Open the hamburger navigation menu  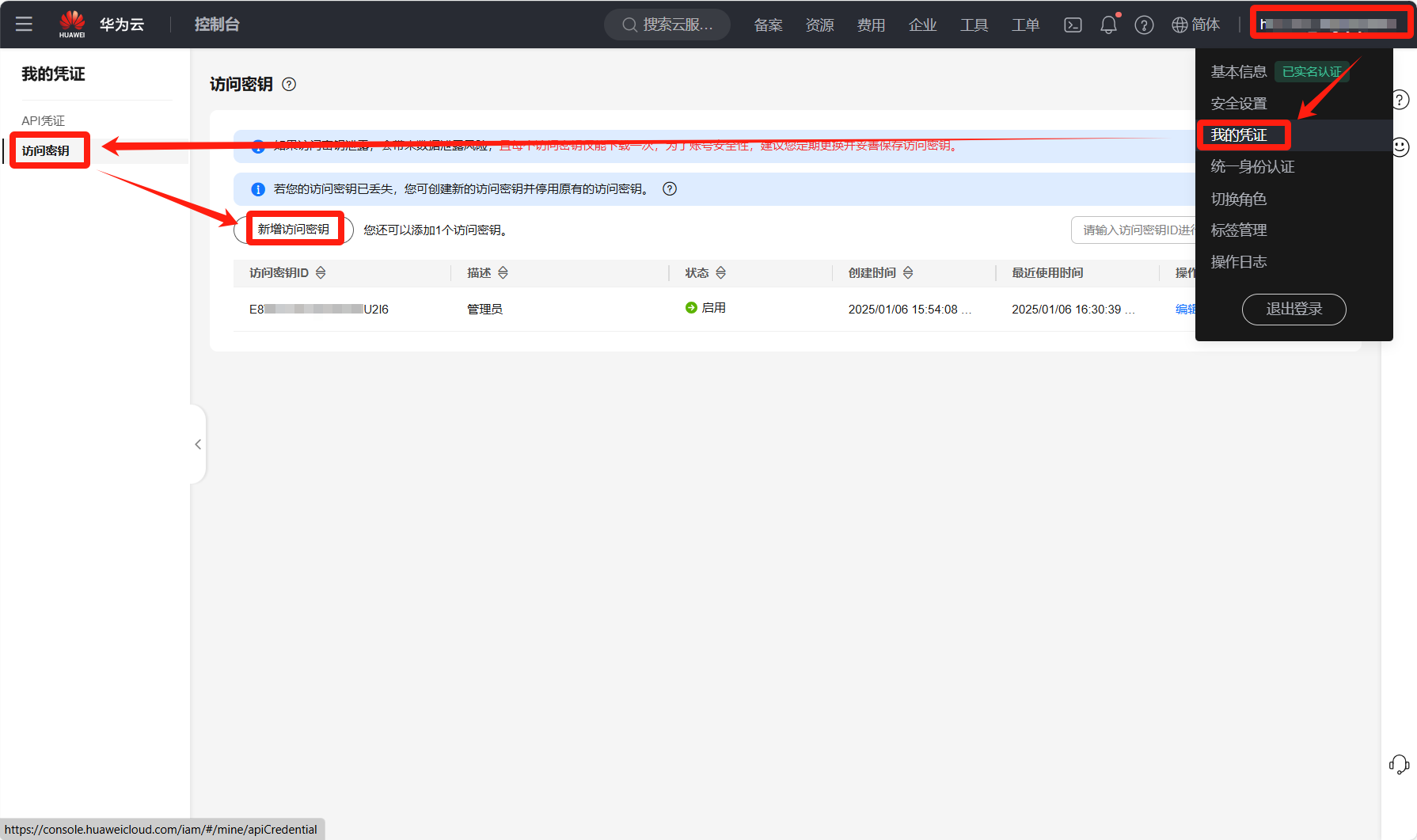point(24,25)
